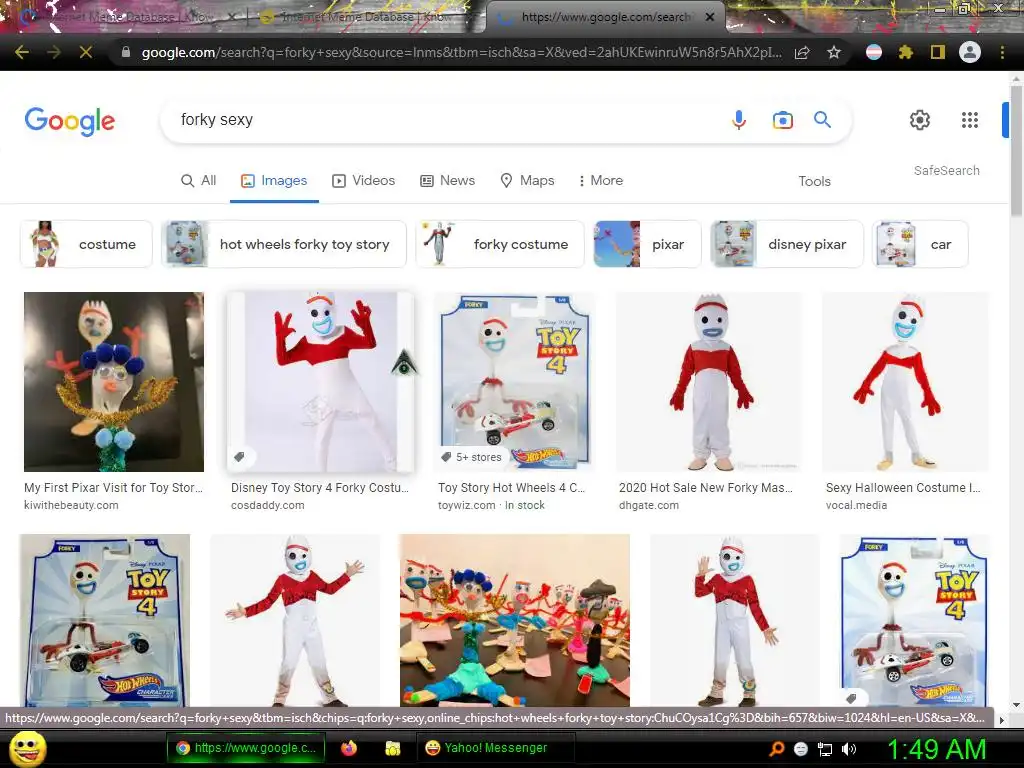Launch Firefox from the taskbar
The height and width of the screenshot is (768, 1024).
349,748
